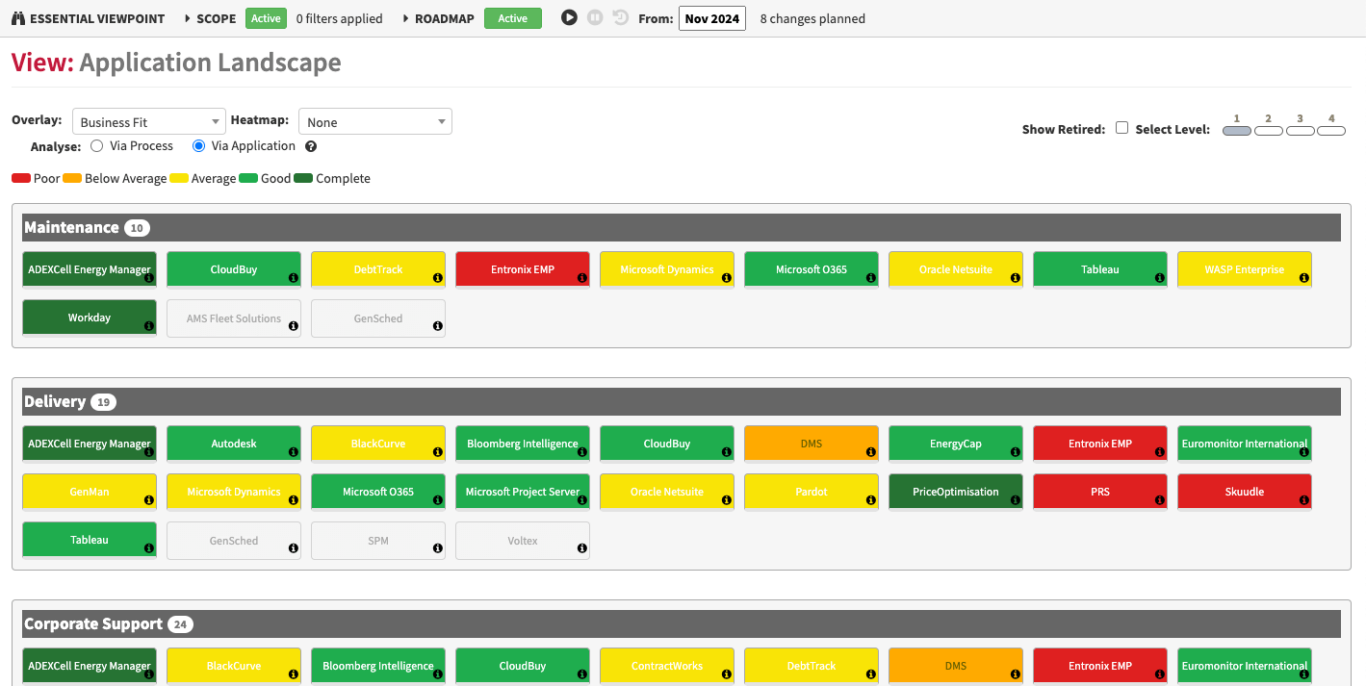Click info icon on Skuudle tile
1366x686 pixels.
1304,500
